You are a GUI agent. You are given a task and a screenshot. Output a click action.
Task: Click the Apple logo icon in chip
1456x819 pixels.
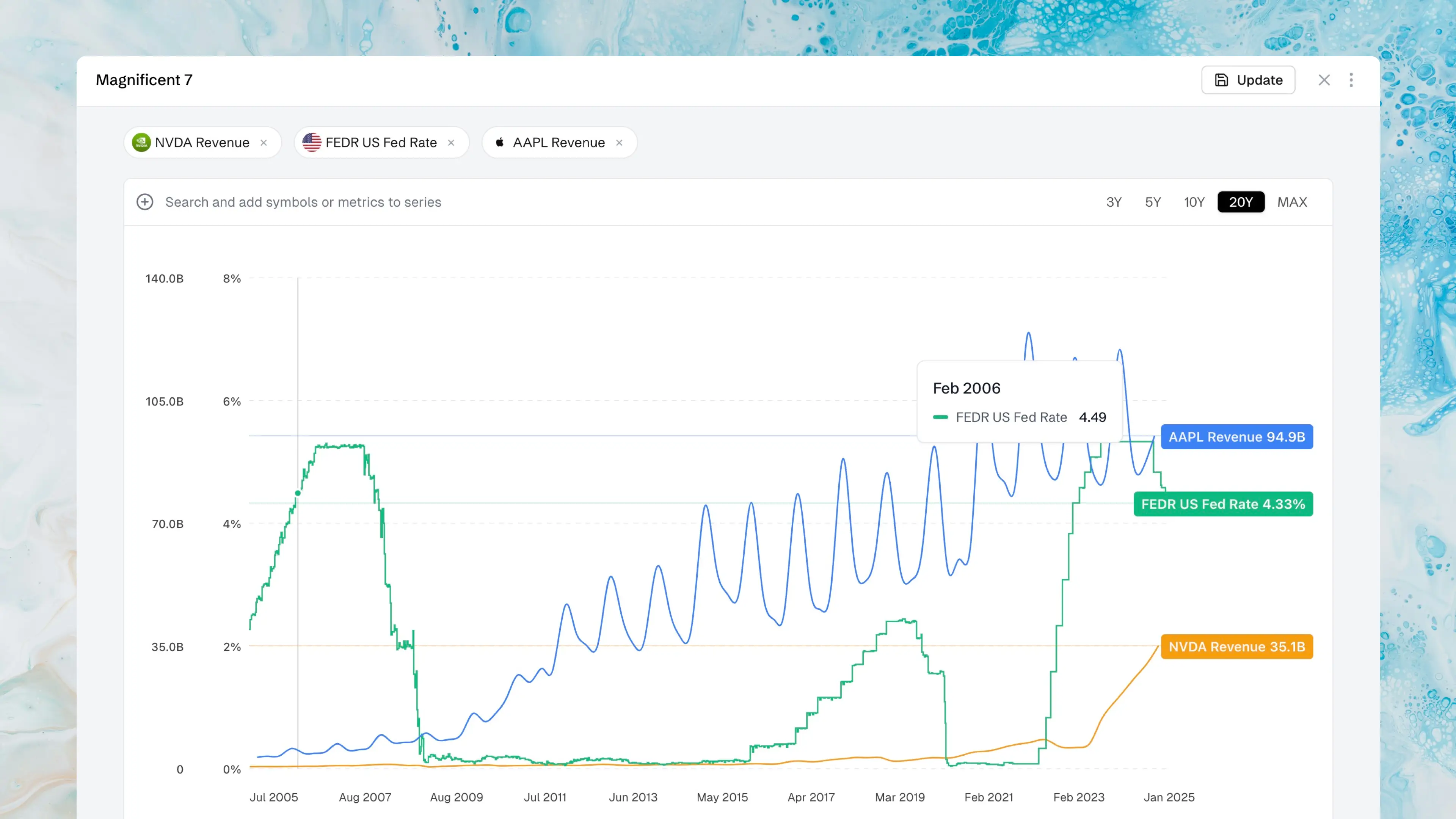tap(500, 143)
